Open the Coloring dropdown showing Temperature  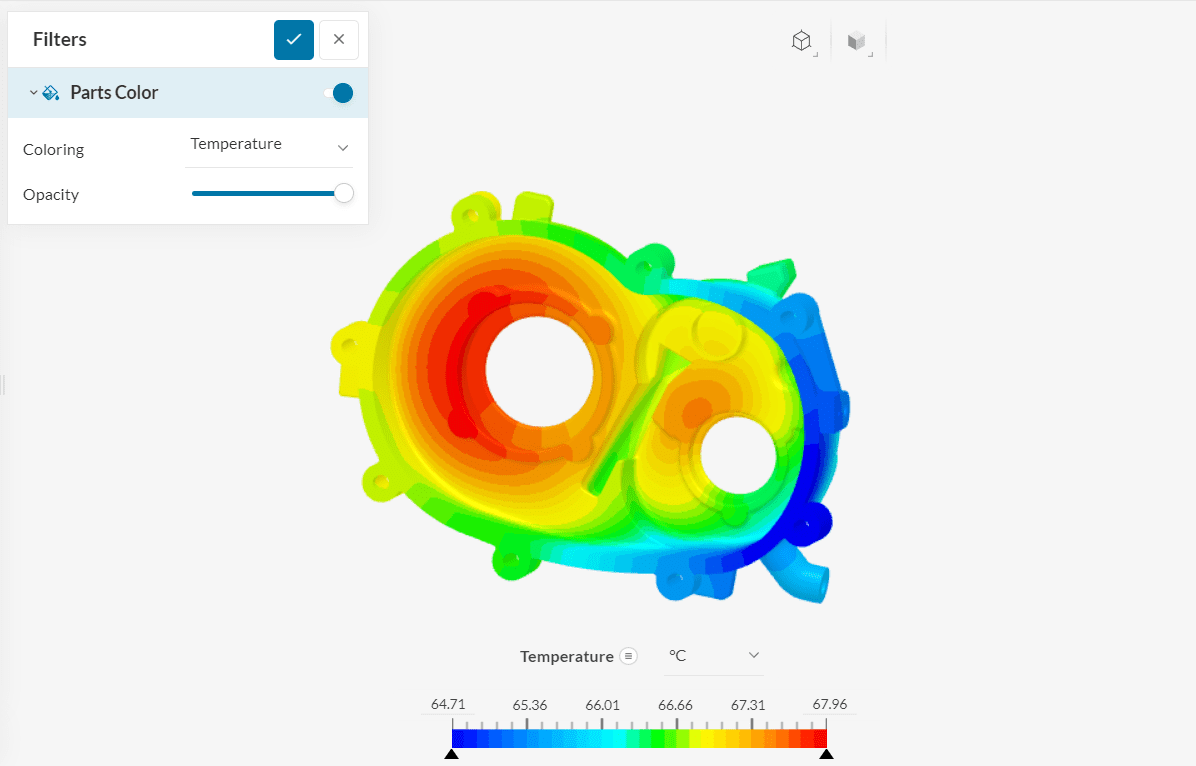pyautogui.click(x=270, y=144)
